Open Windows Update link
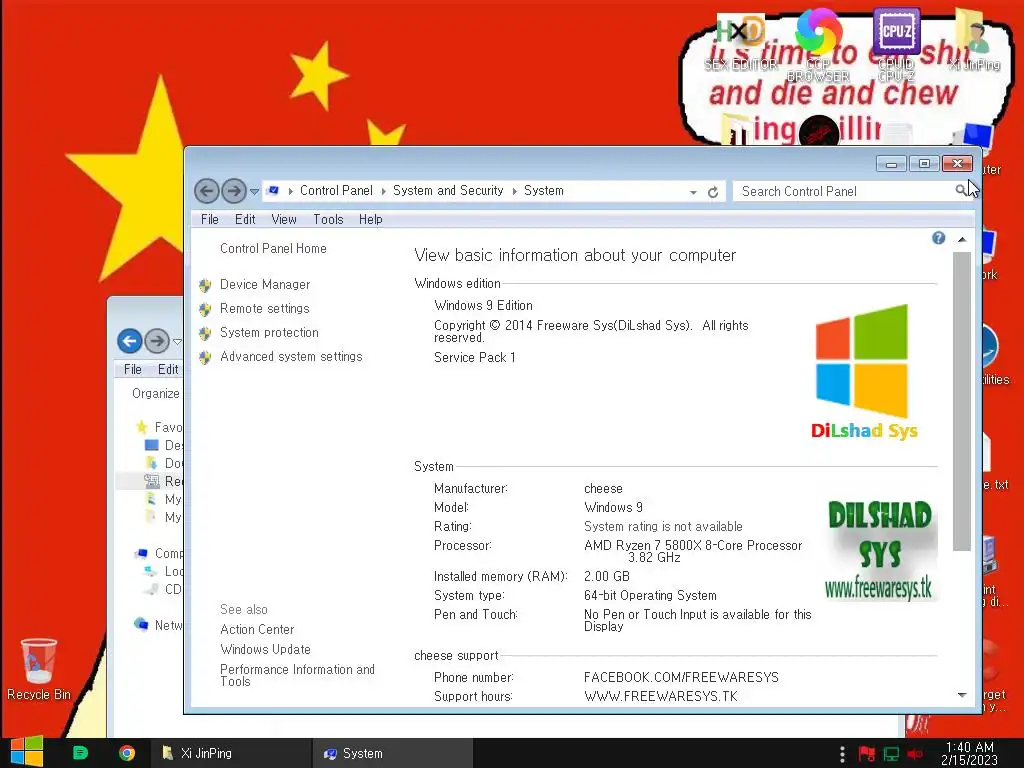The height and width of the screenshot is (768, 1024). [x=265, y=650]
